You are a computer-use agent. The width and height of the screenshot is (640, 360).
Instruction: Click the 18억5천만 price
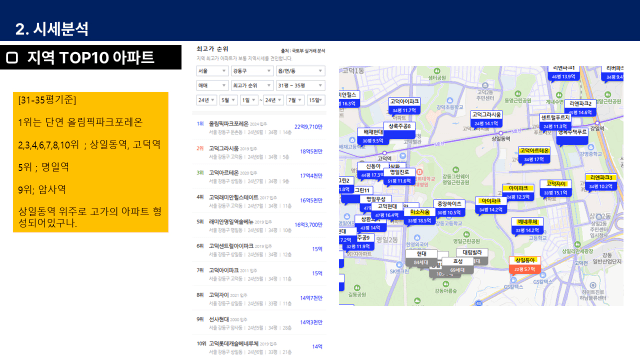[311, 151]
